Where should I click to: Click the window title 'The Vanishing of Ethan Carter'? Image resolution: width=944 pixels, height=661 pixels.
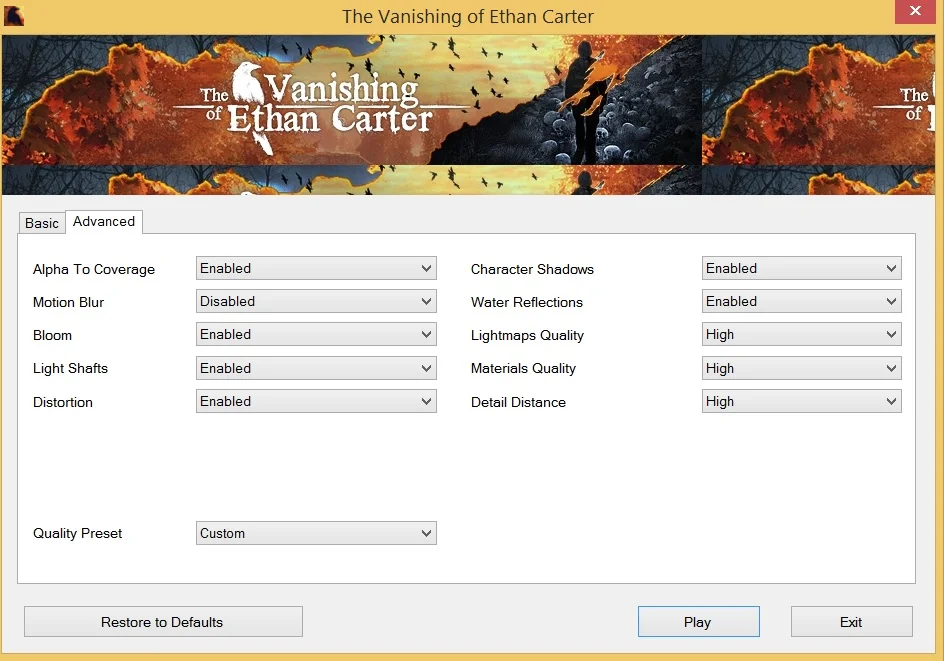(x=468, y=16)
